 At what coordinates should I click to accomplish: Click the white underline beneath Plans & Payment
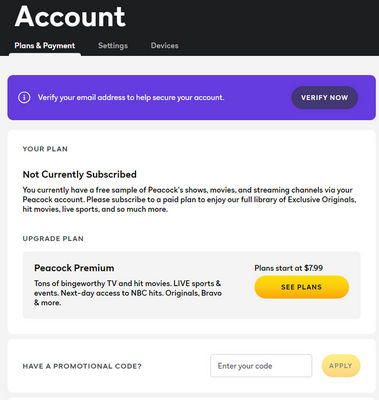[x=45, y=54]
